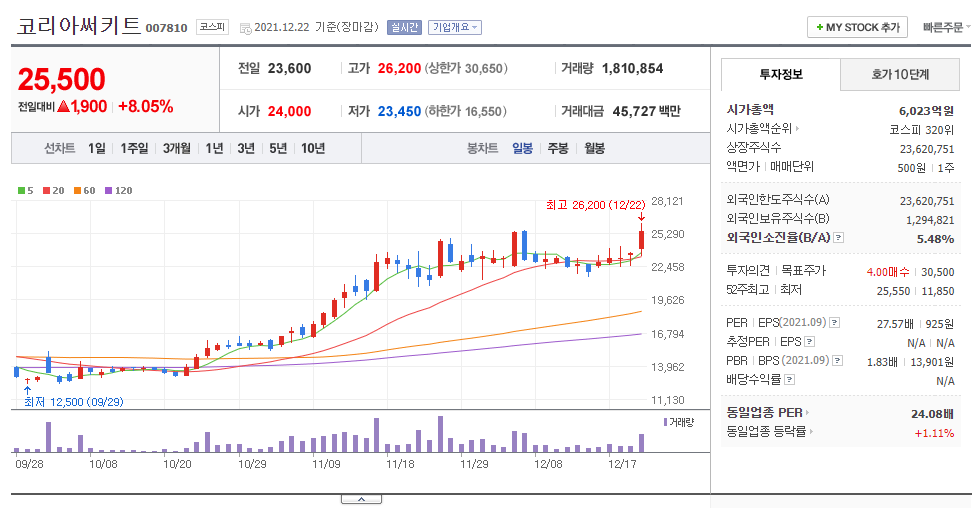Click the help icon beside 외국인소진율(B/A)

click(838, 238)
